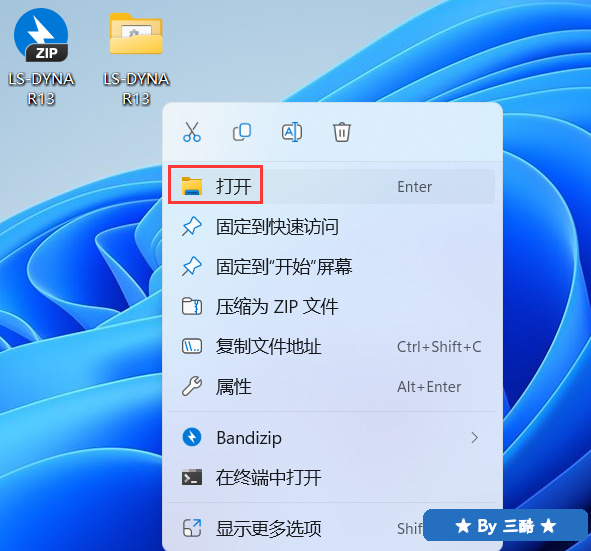The height and width of the screenshot is (551, 591).
Task: Click the terminal icon beside 在终端中打开
Action: [x=192, y=478]
